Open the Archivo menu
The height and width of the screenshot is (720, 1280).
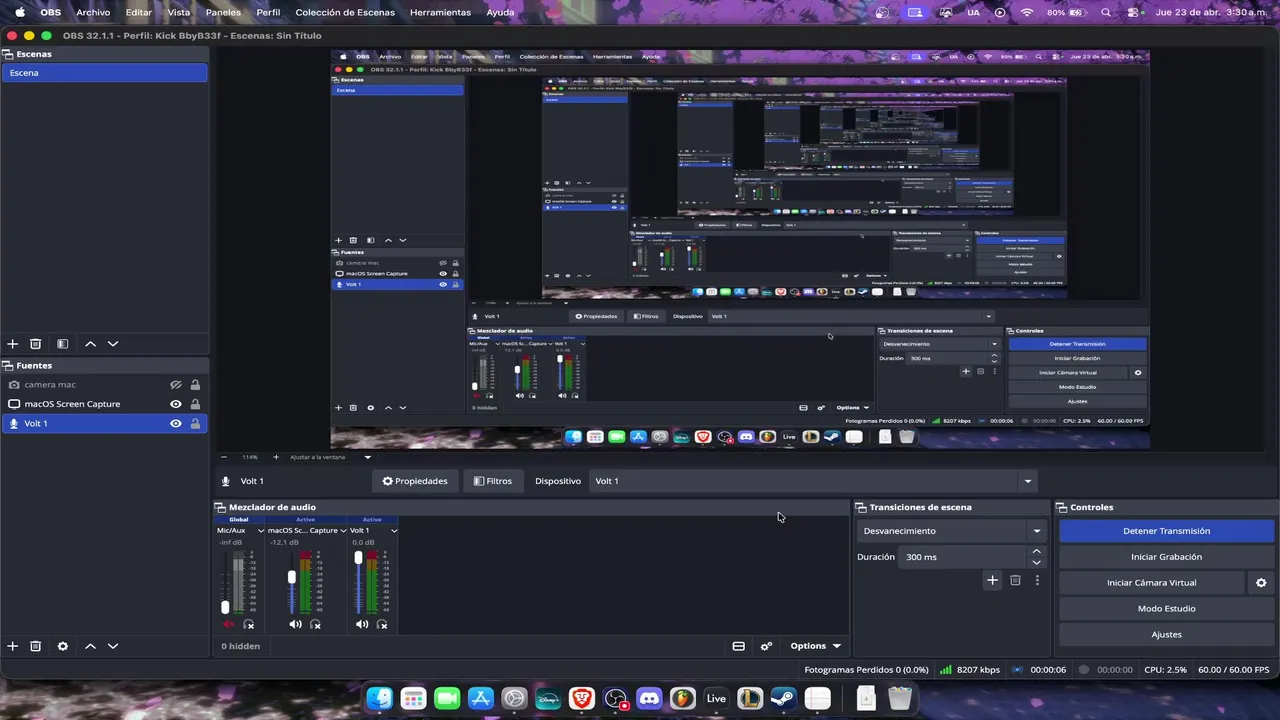pos(93,12)
